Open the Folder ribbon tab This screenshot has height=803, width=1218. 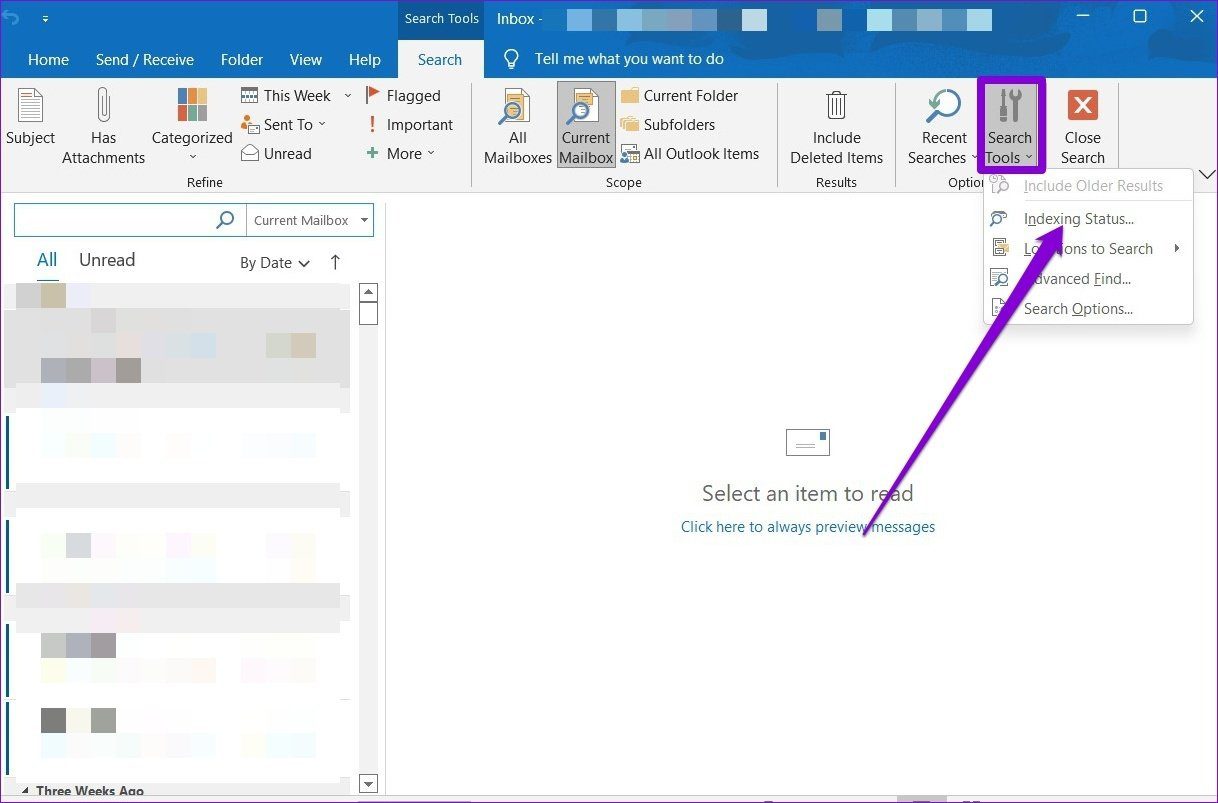[x=242, y=59]
